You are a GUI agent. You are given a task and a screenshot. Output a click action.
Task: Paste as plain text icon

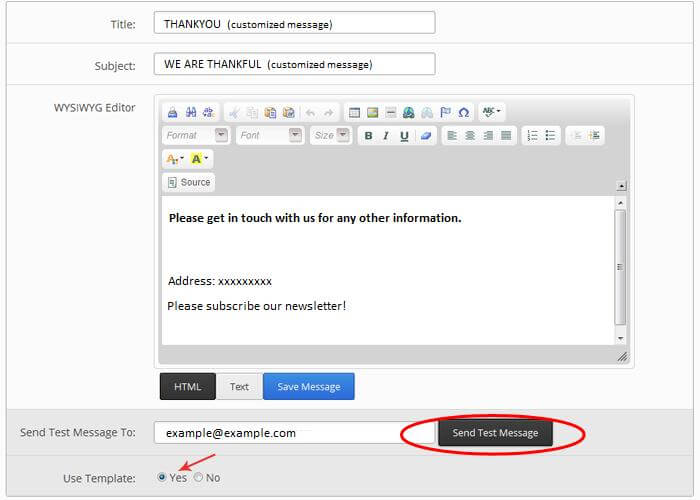[x=271, y=113]
